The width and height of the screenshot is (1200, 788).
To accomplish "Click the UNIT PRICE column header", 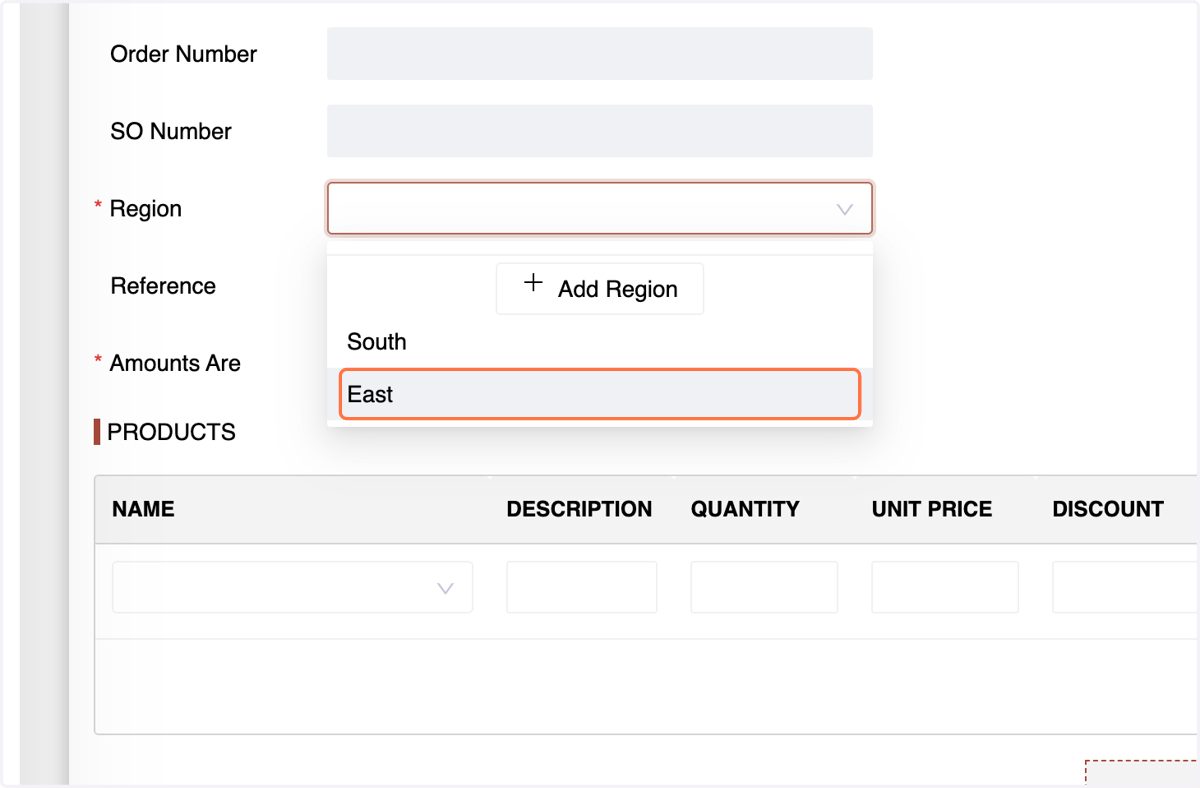I will 932,509.
